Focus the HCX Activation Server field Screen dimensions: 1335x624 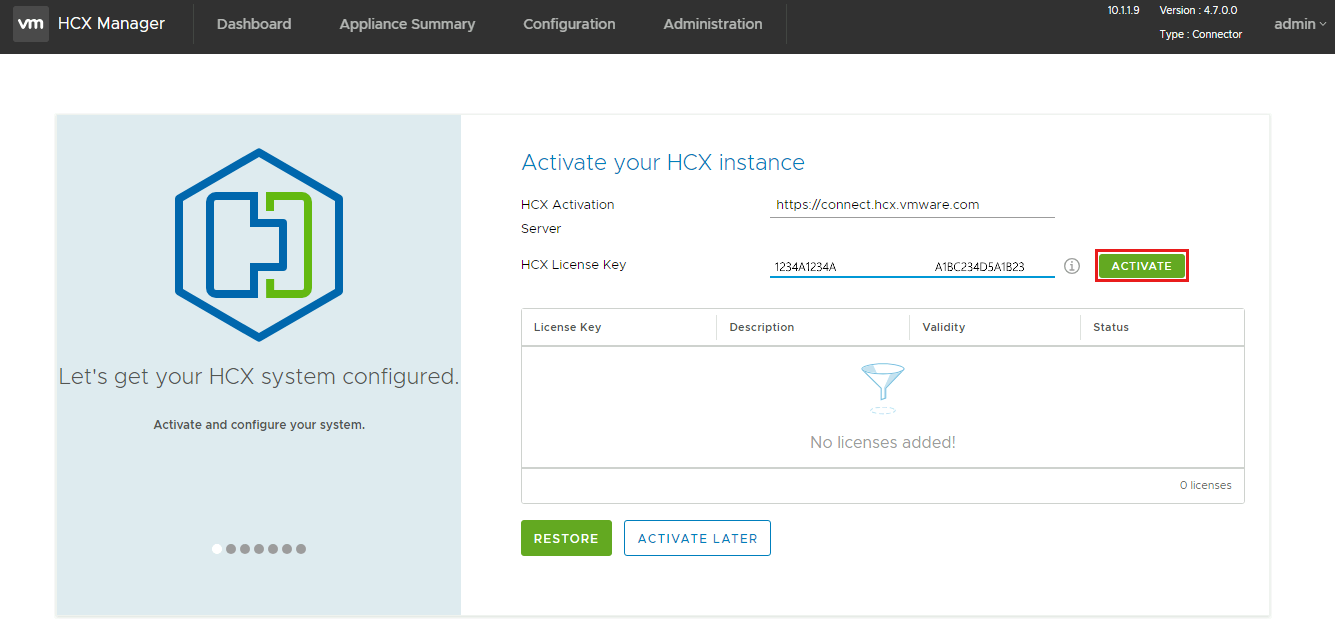(x=912, y=205)
